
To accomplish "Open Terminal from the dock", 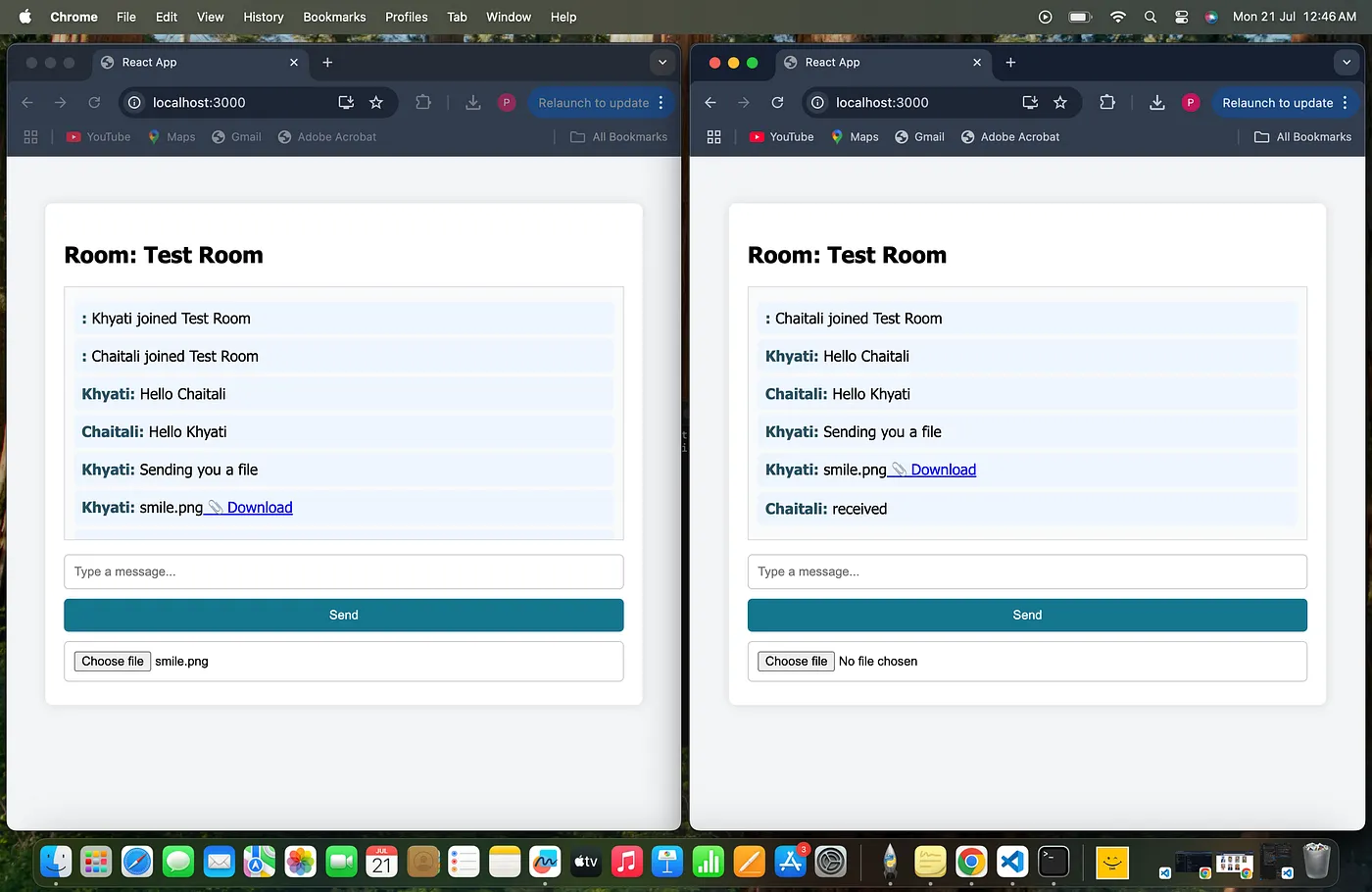I will [1052, 862].
